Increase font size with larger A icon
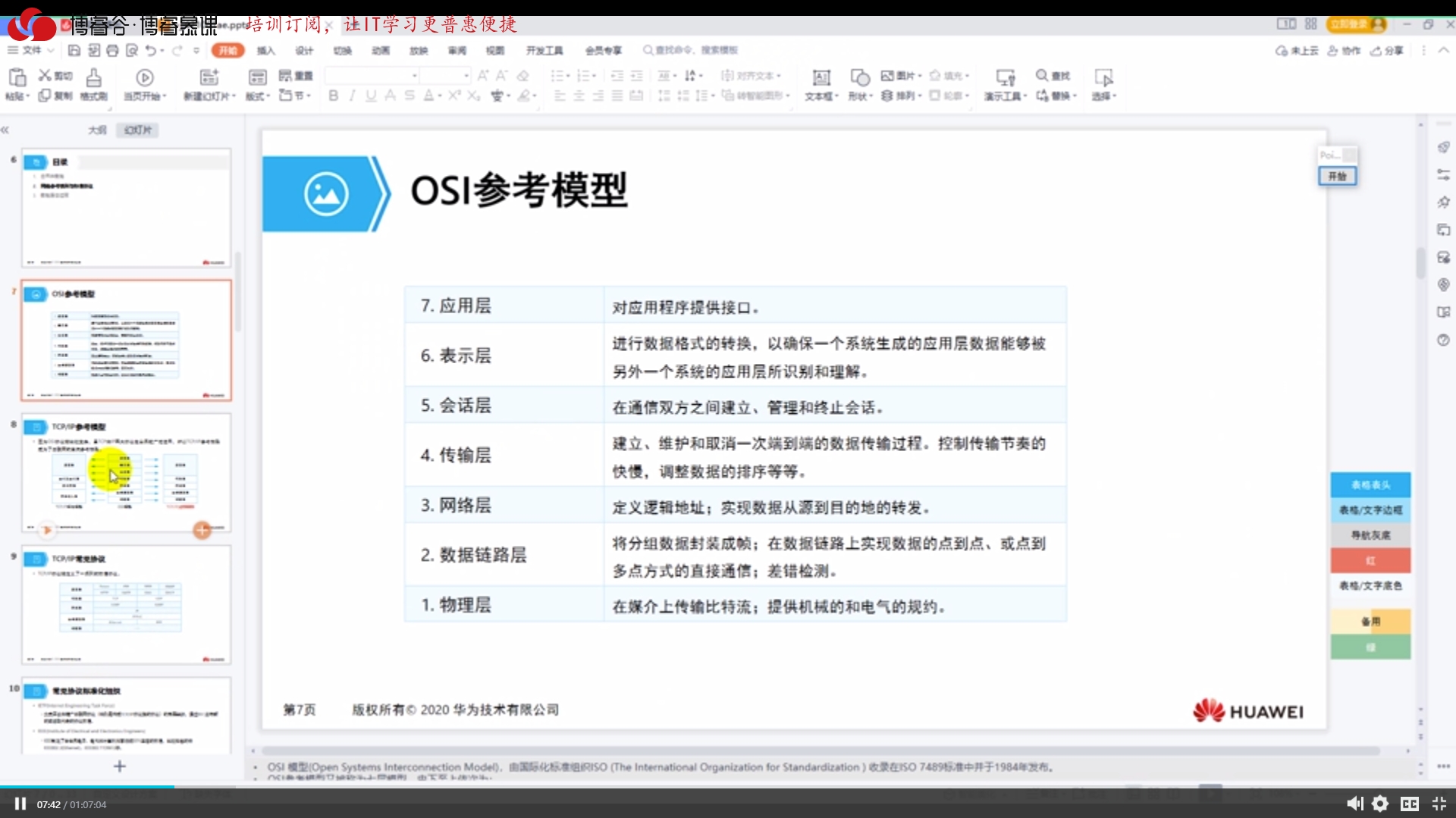The width and height of the screenshot is (1456, 818). 483,76
